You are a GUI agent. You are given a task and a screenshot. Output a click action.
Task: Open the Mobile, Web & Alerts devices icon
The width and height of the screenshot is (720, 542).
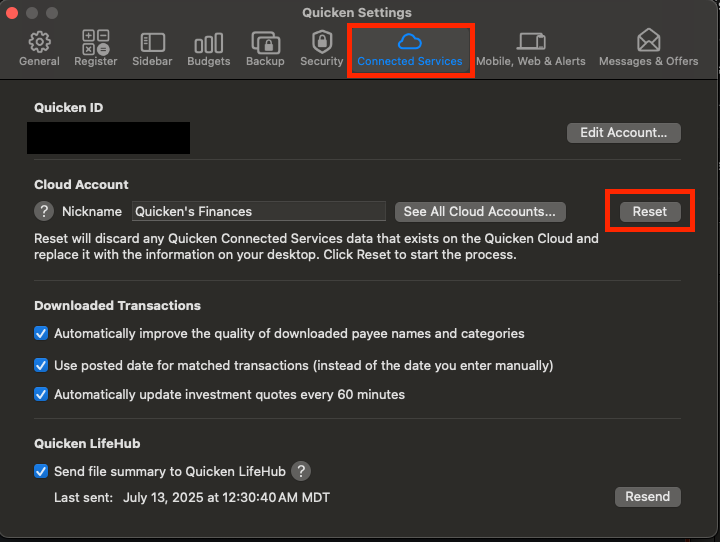click(x=531, y=41)
